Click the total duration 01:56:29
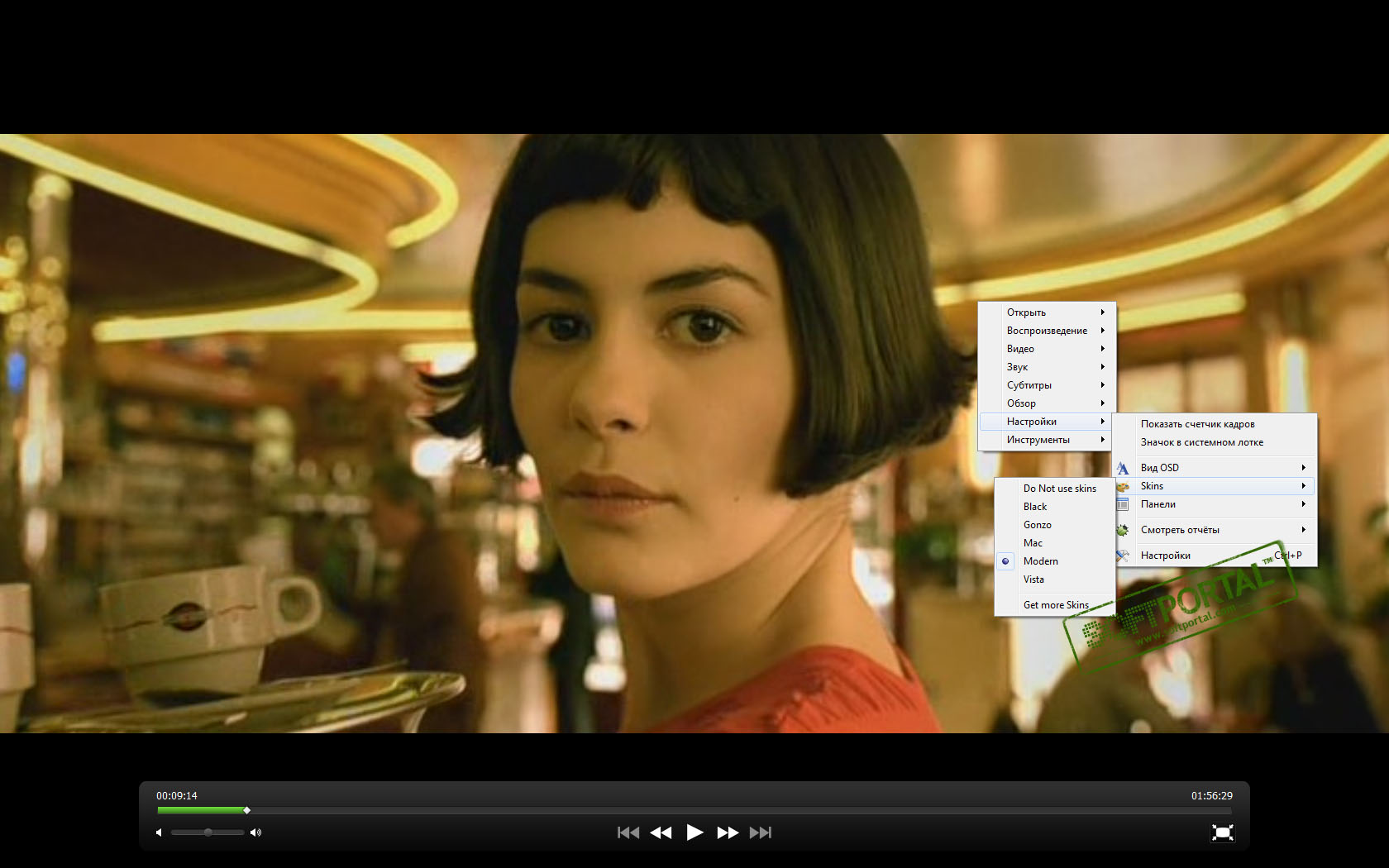1389x868 pixels. [x=1212, y=796]
